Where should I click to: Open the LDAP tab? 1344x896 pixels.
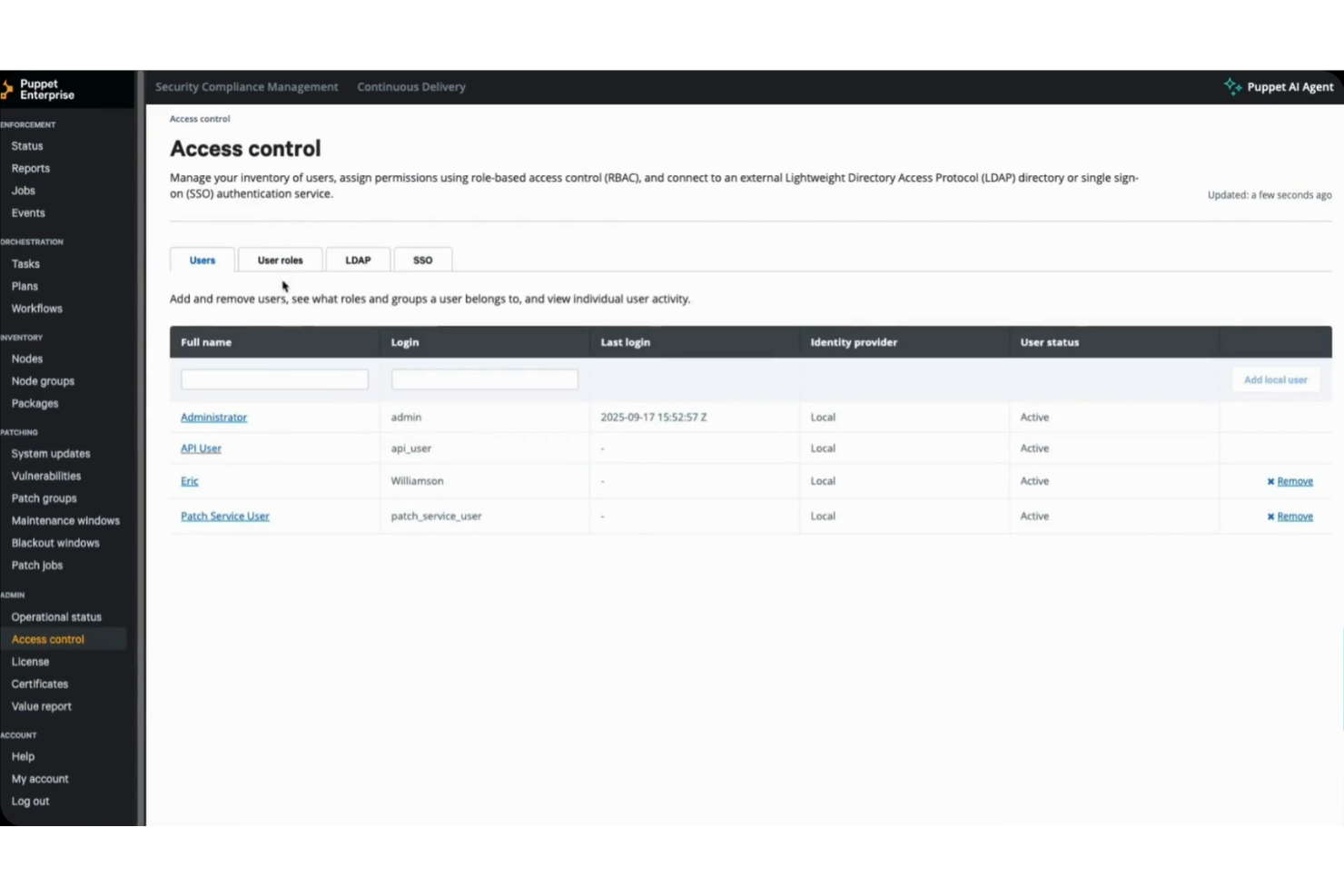(x=357, y=260)
